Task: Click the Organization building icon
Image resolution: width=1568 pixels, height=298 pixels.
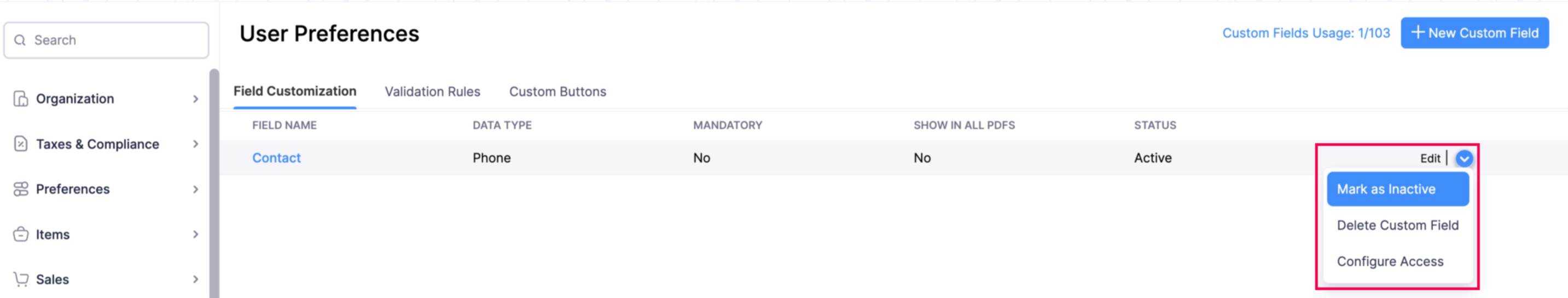Action: pos(21,99)
